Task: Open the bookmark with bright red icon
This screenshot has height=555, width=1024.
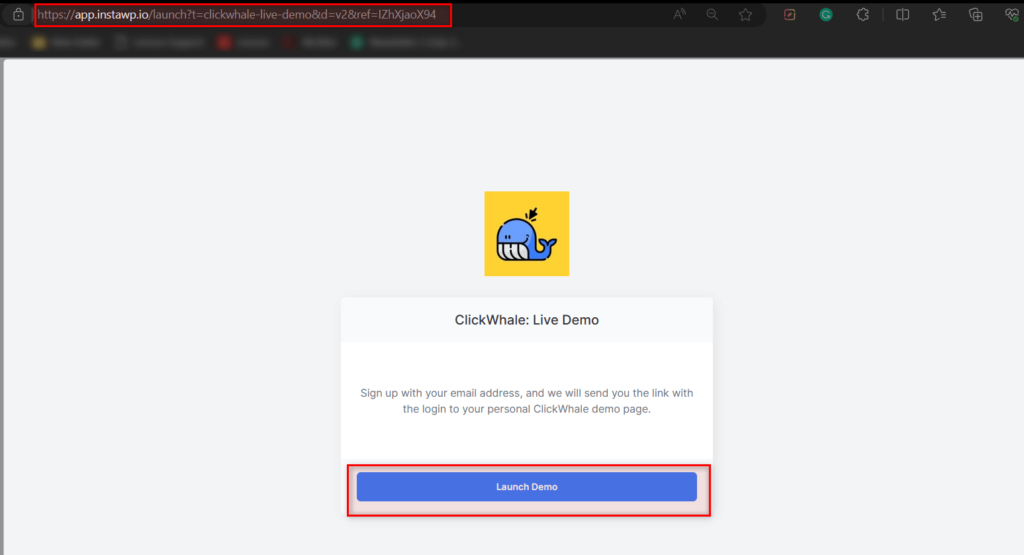Action: [244, 42]
